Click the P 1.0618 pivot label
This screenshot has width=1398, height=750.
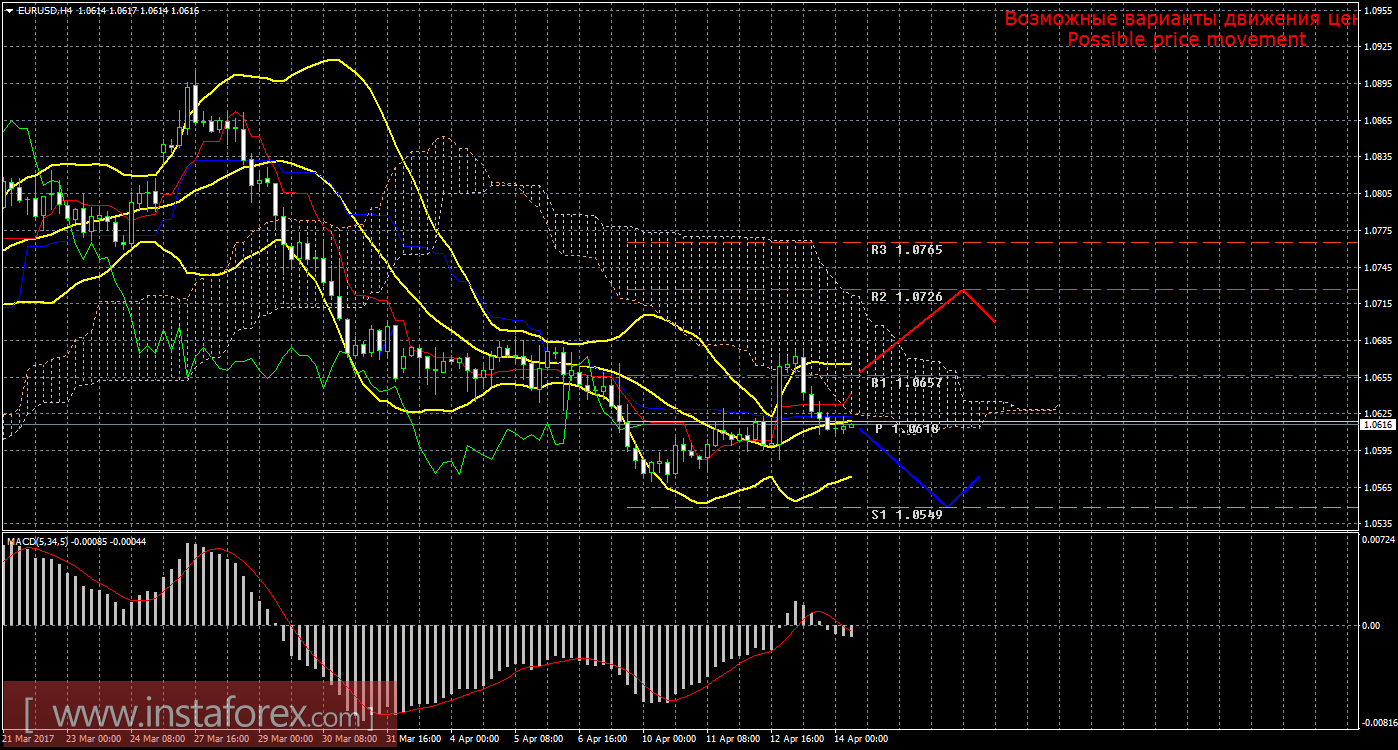tap(907, 429)
